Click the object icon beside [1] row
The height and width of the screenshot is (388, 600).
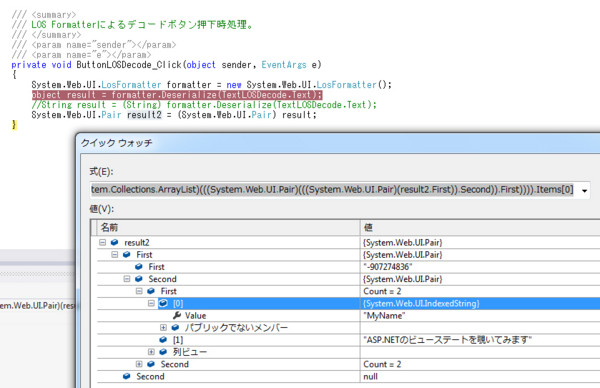(x=163, y=339)
